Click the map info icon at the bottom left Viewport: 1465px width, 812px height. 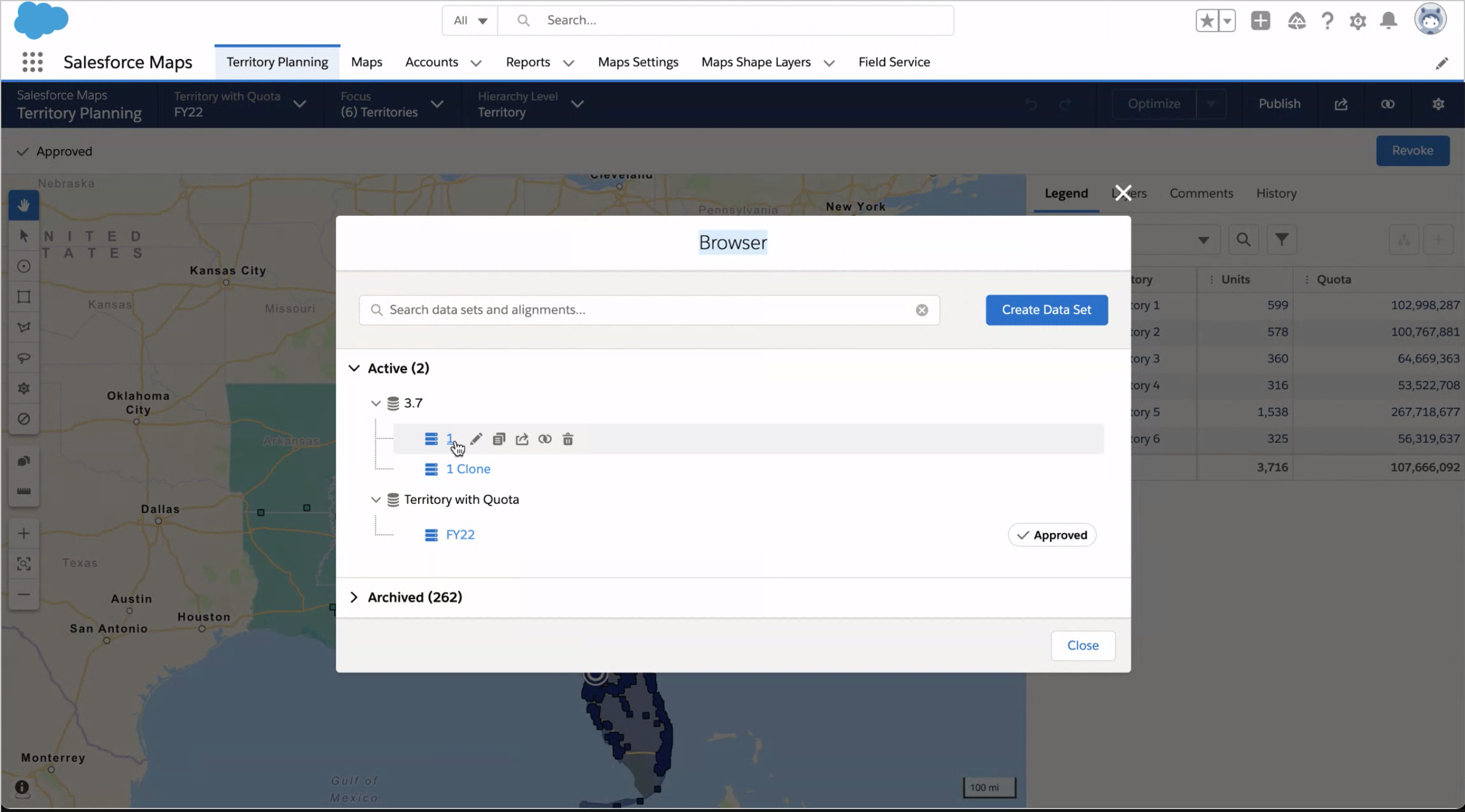[x=22, y=788]
